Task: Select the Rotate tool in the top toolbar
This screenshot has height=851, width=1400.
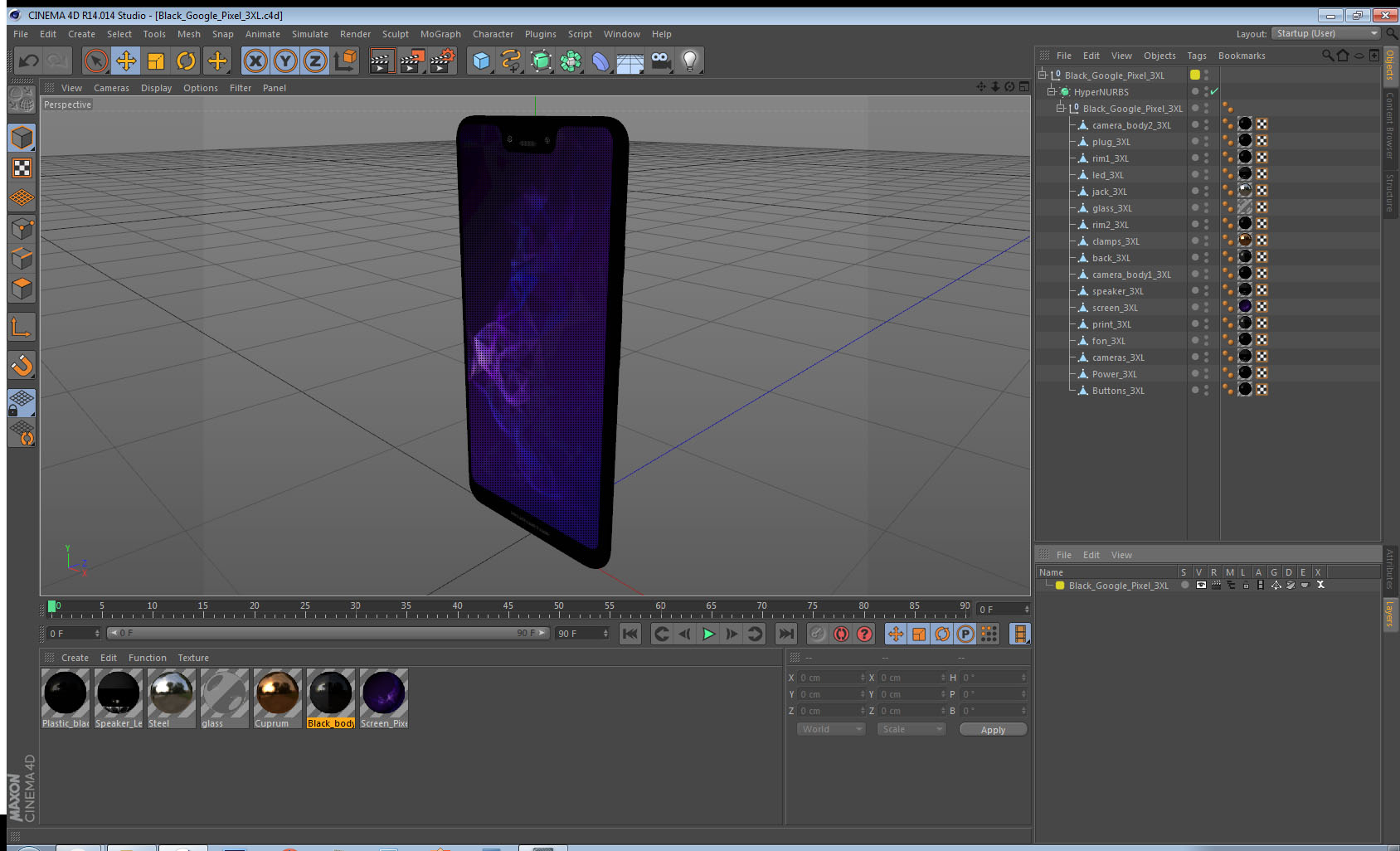Action: tap(187, 61)
